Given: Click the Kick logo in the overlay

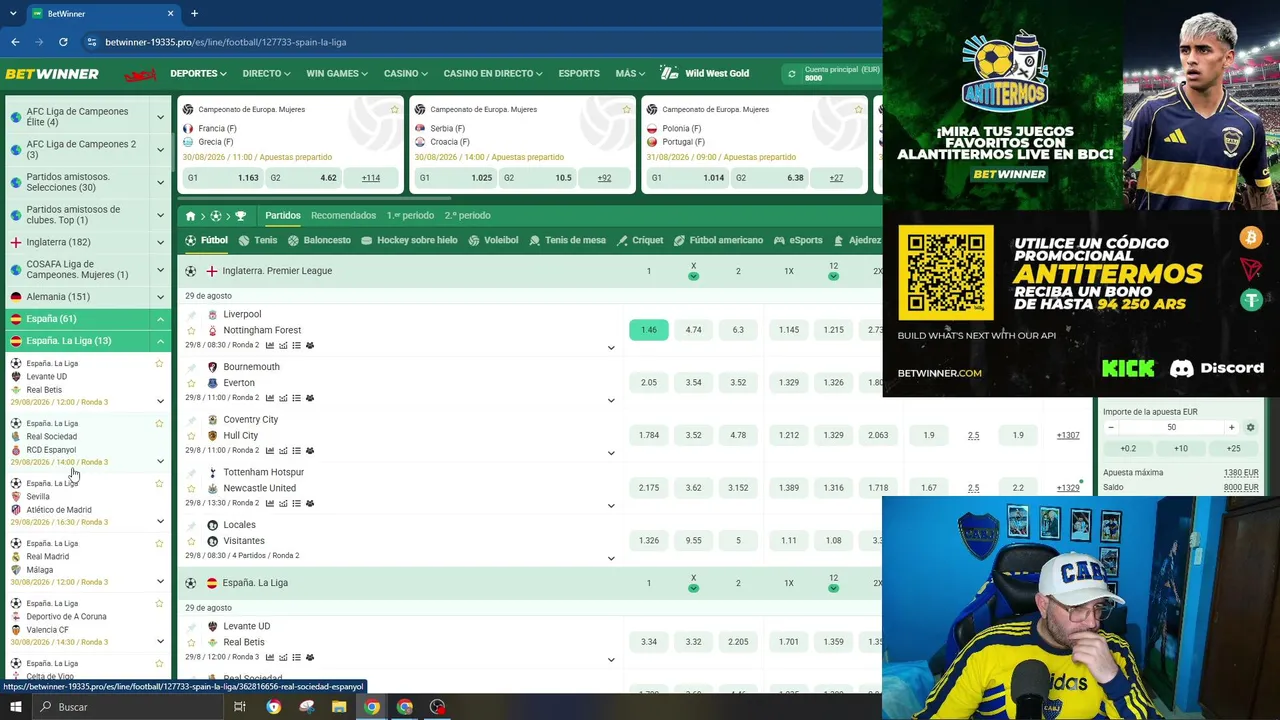Looking at the screenshot, I should pyautogui.click(x=1128, y=368).
